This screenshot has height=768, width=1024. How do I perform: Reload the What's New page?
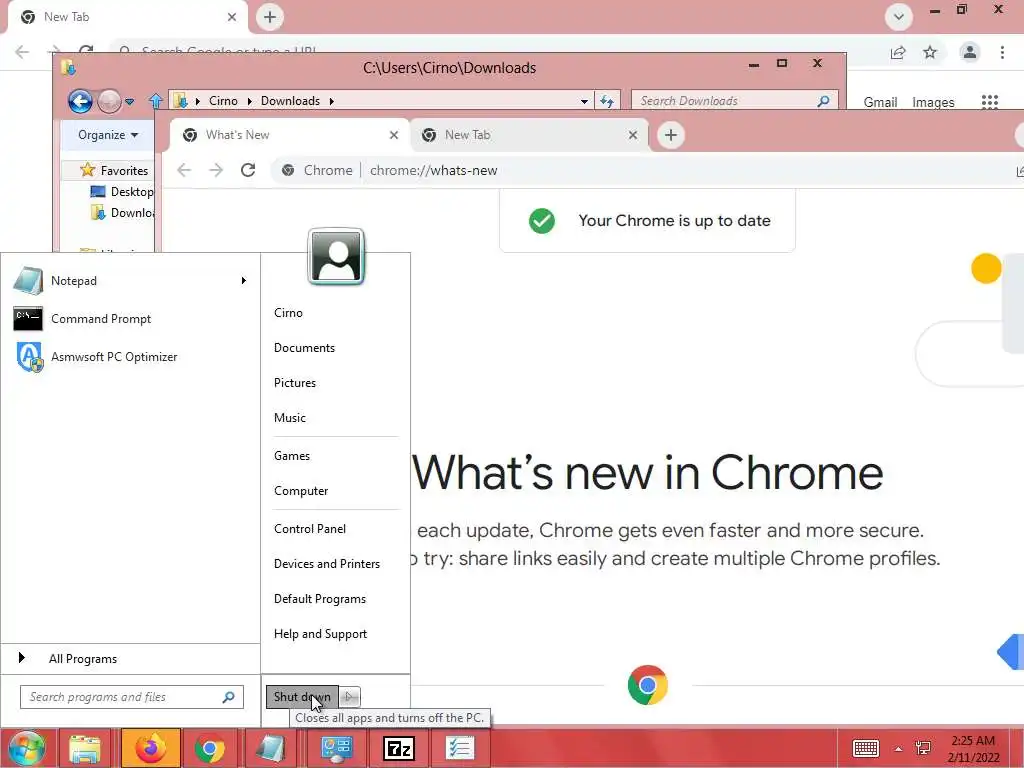pos(248,170)
